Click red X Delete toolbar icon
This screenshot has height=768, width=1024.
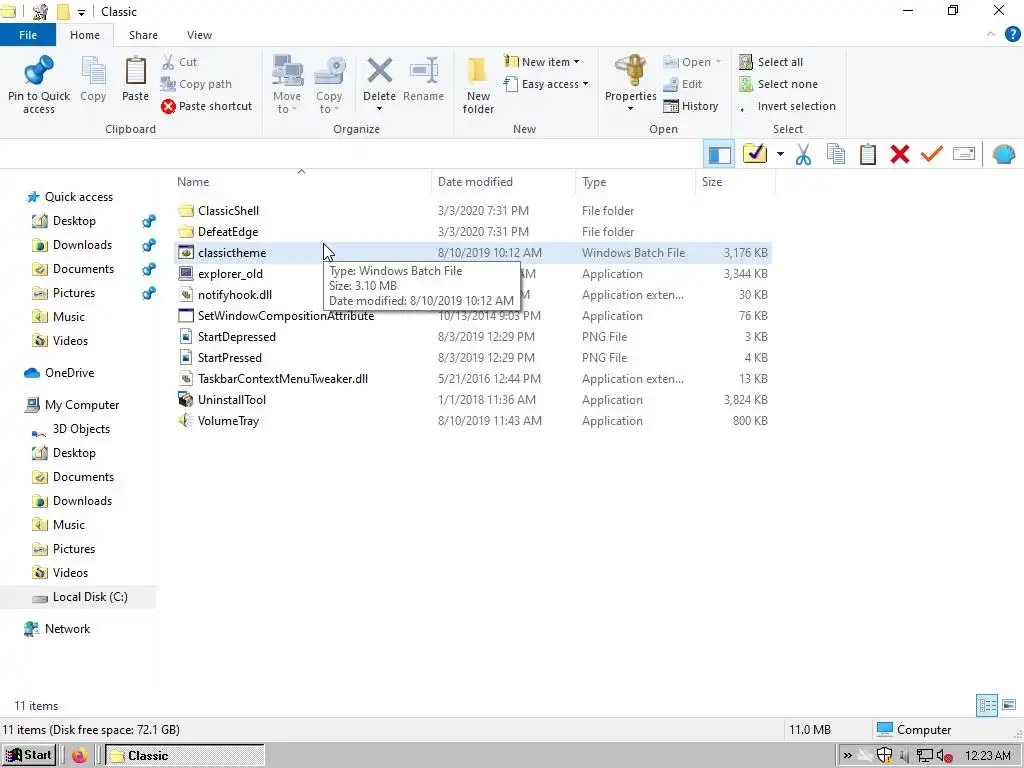900,155
